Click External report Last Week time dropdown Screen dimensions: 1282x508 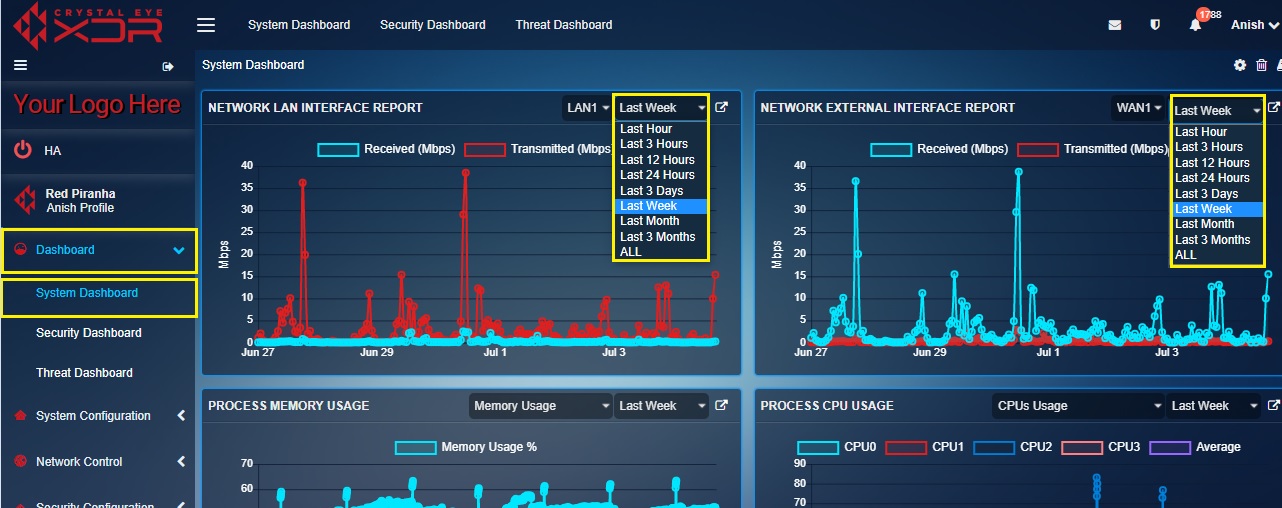[1216, 110]
